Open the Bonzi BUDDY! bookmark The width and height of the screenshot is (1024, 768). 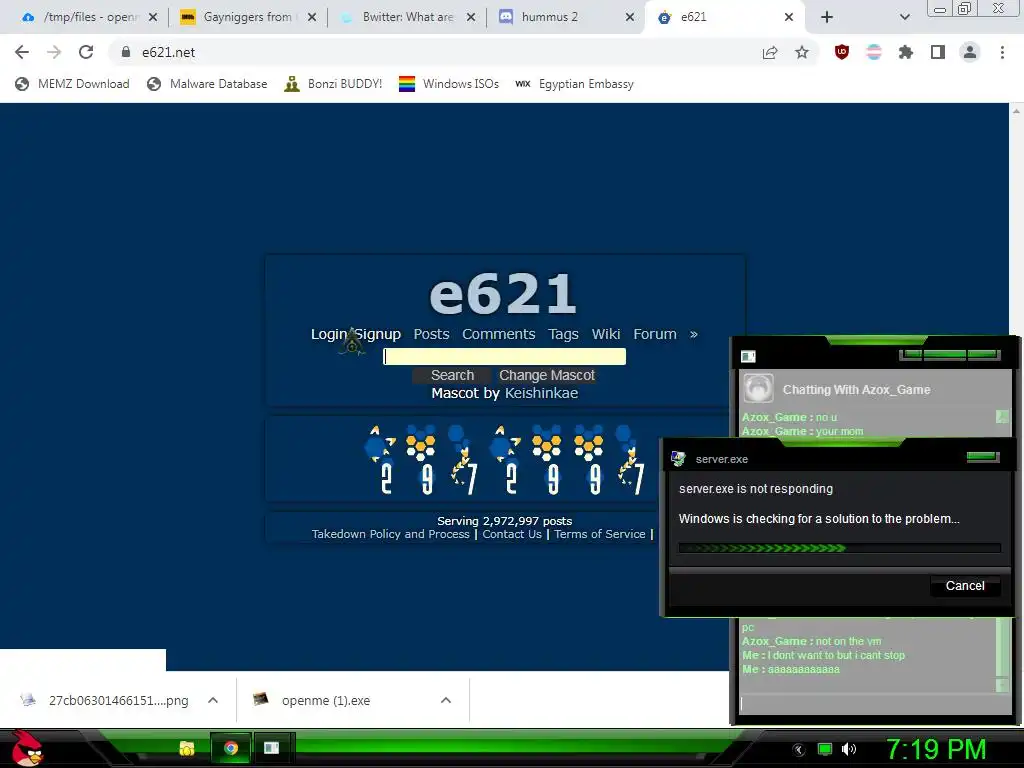click(333, 84)
